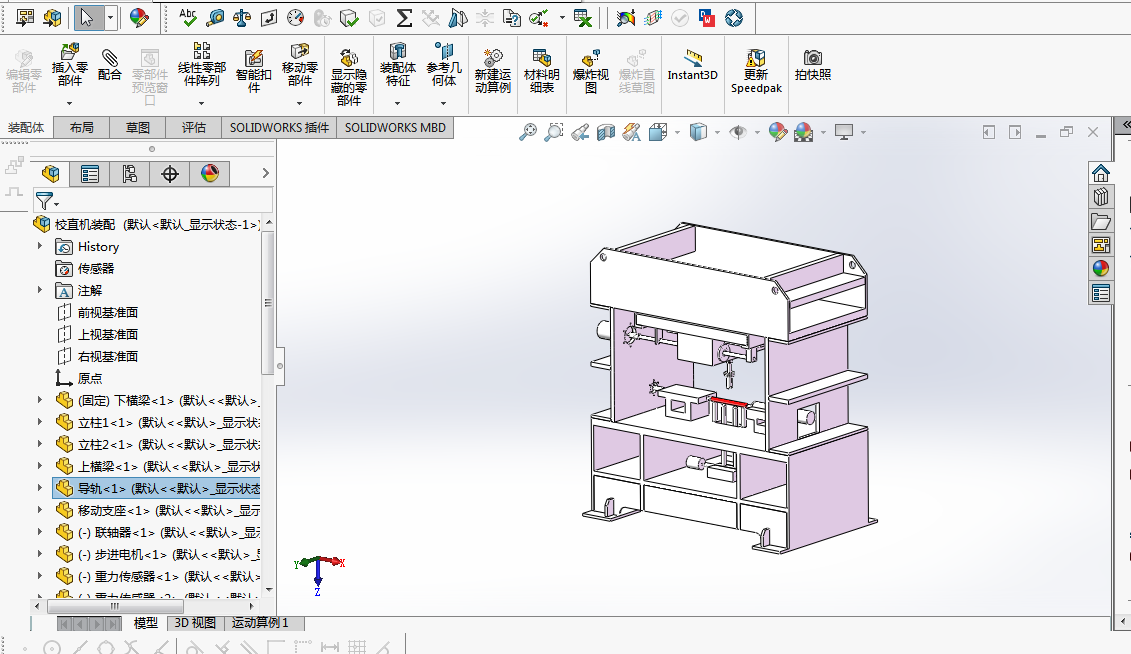Viewport: 1131px width, 654px height.
Task: Switch to the 3D 视图 bottom tab
Action: [x=195, y=623]
